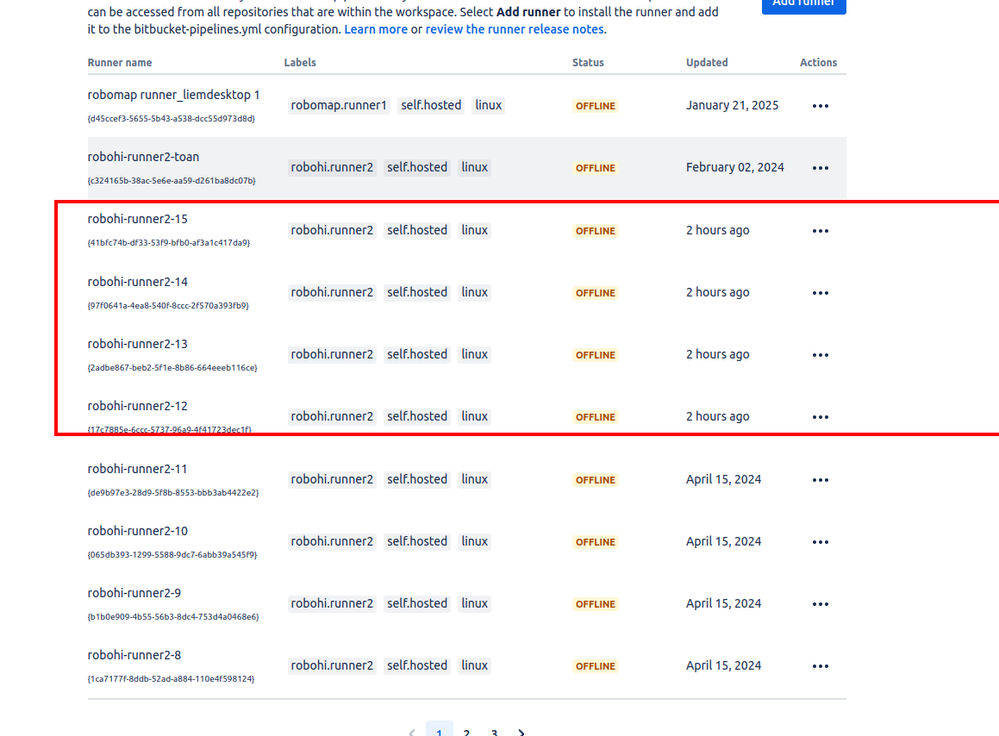Click OFFLINE status of robohi-runner2-8

coord(595,667)
